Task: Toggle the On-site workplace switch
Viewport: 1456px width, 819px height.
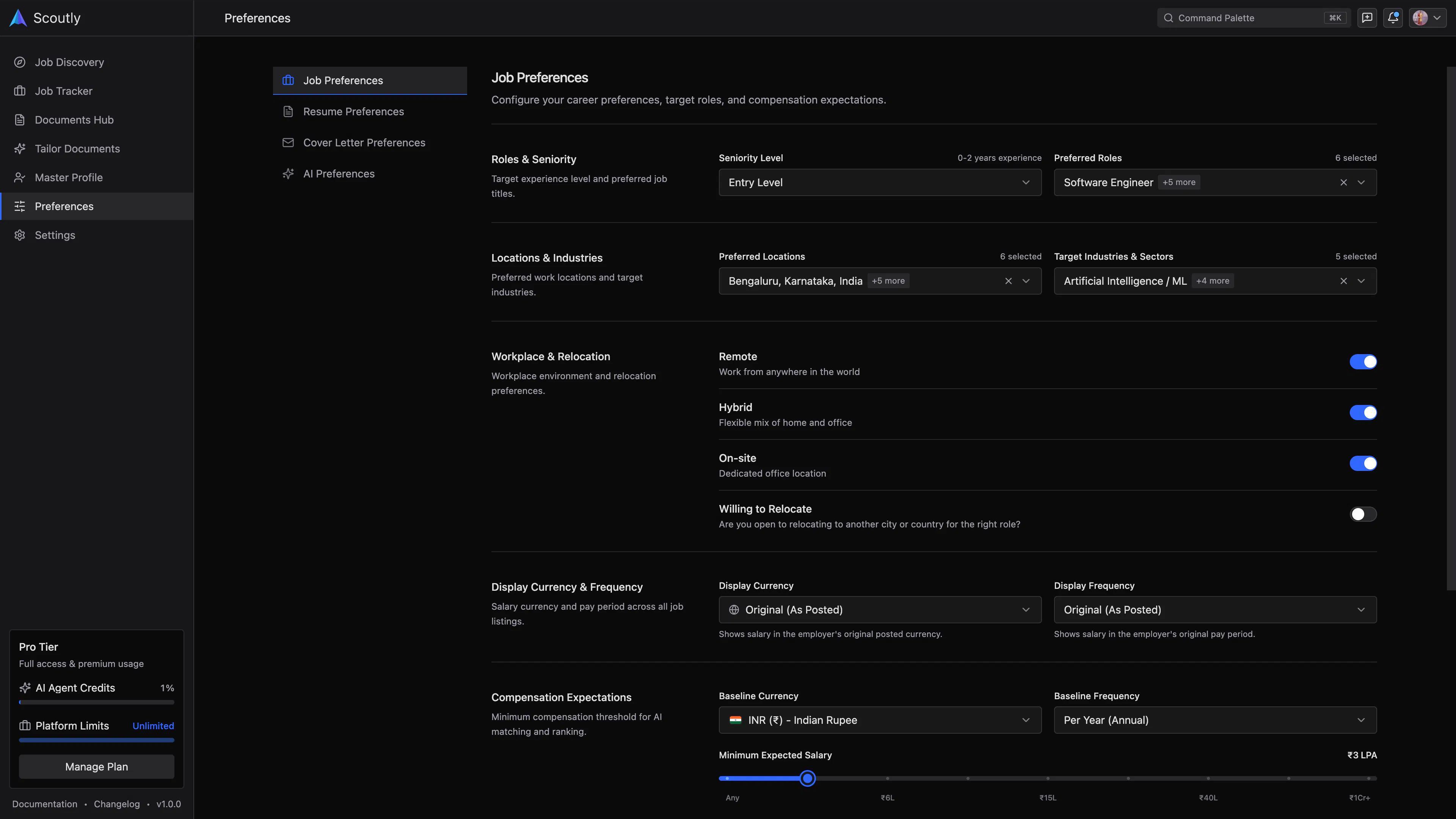Action: [x=1363, y=463]
